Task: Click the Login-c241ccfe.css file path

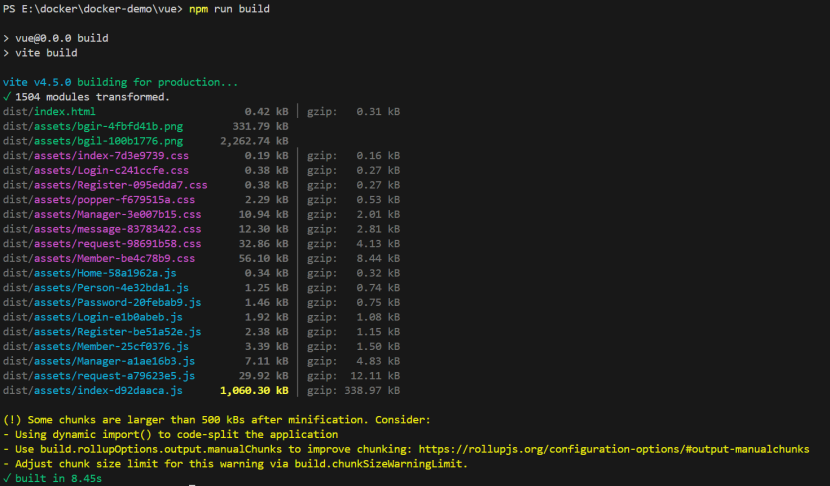Action: (96, 170)
